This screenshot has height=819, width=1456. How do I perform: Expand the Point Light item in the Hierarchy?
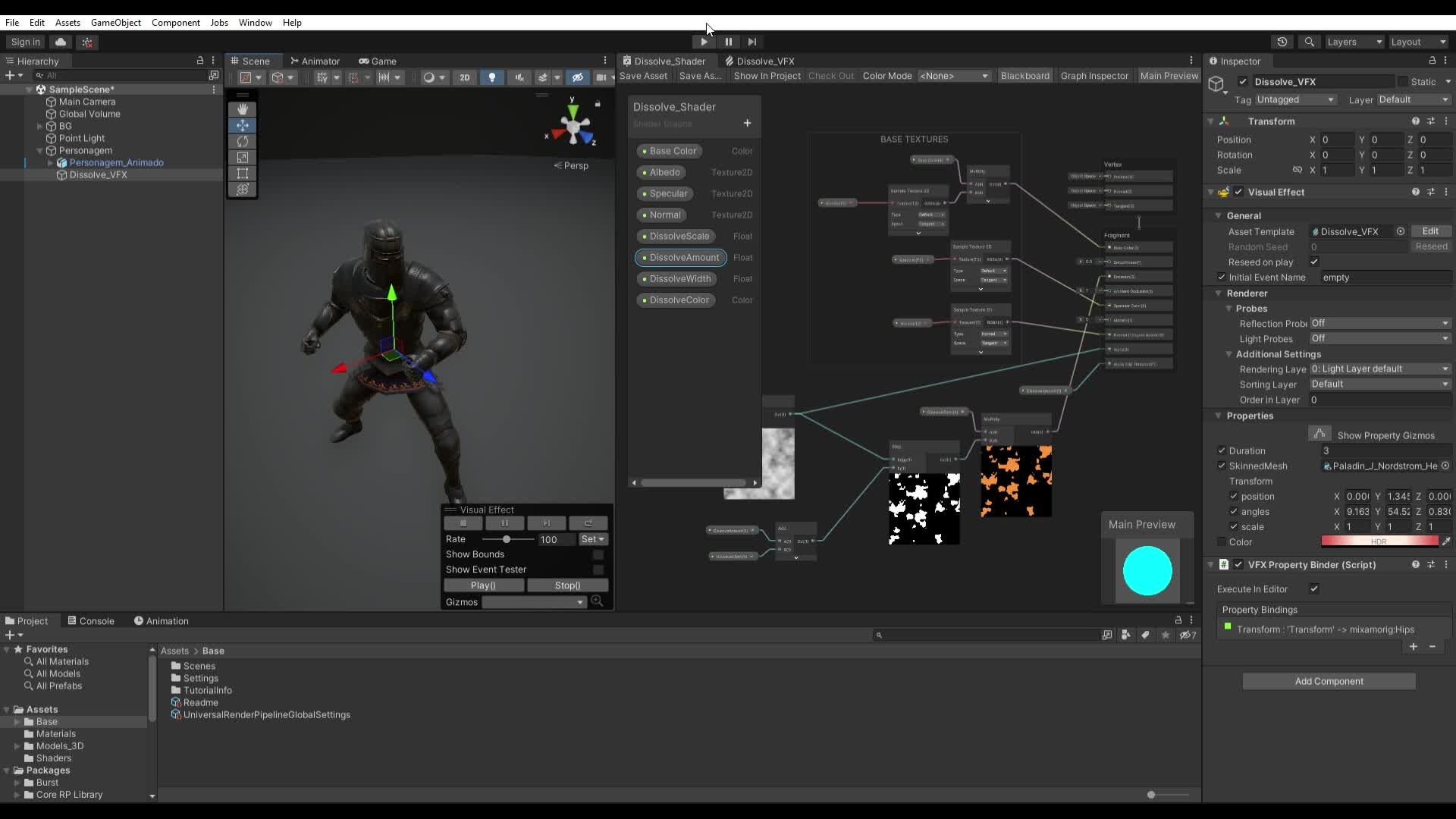click(39, 138)
